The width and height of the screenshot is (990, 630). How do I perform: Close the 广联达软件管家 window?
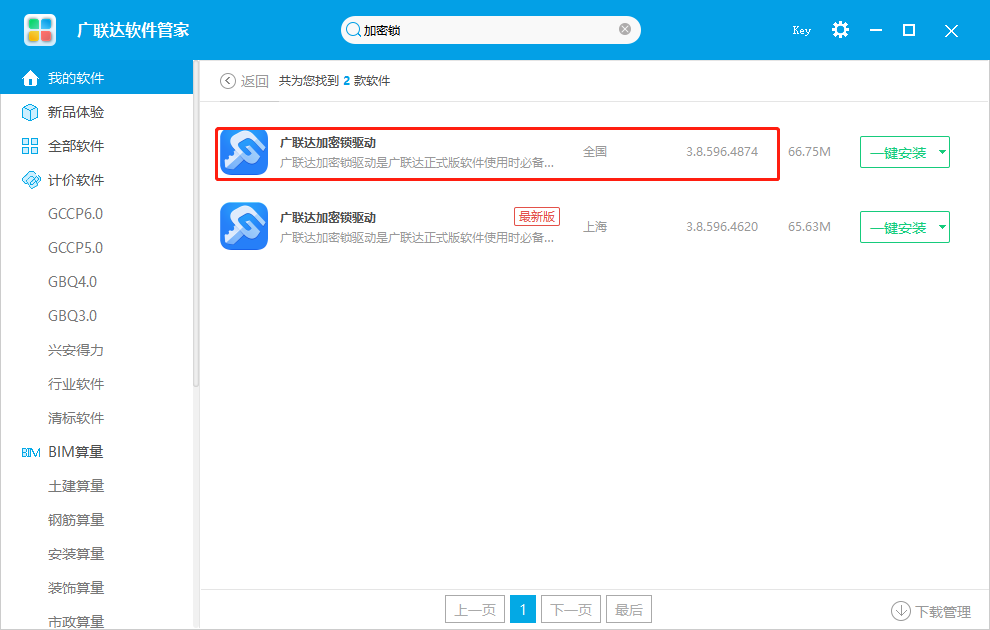click(951, 30)
